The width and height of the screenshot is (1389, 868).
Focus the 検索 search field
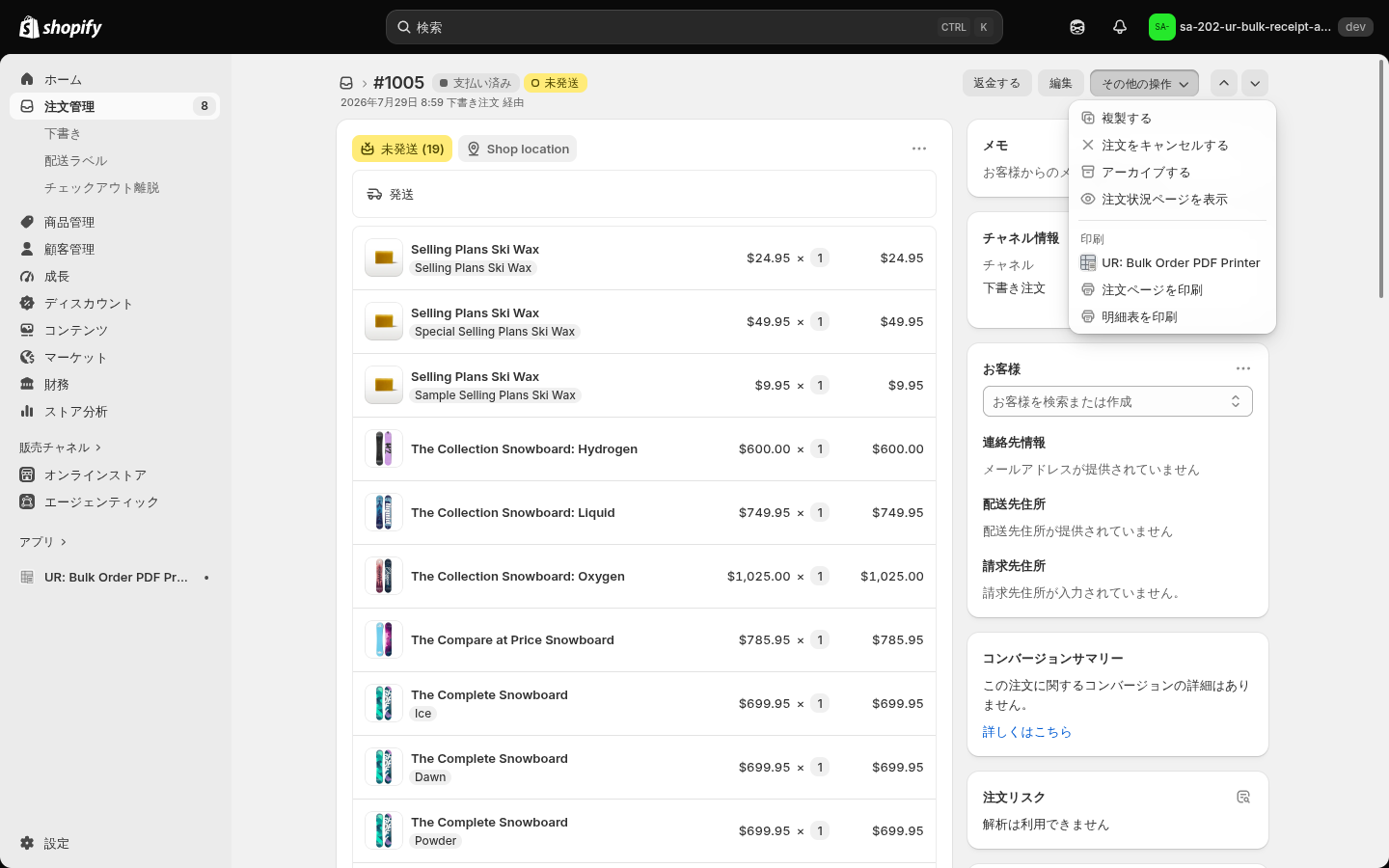tap(694, 27)
